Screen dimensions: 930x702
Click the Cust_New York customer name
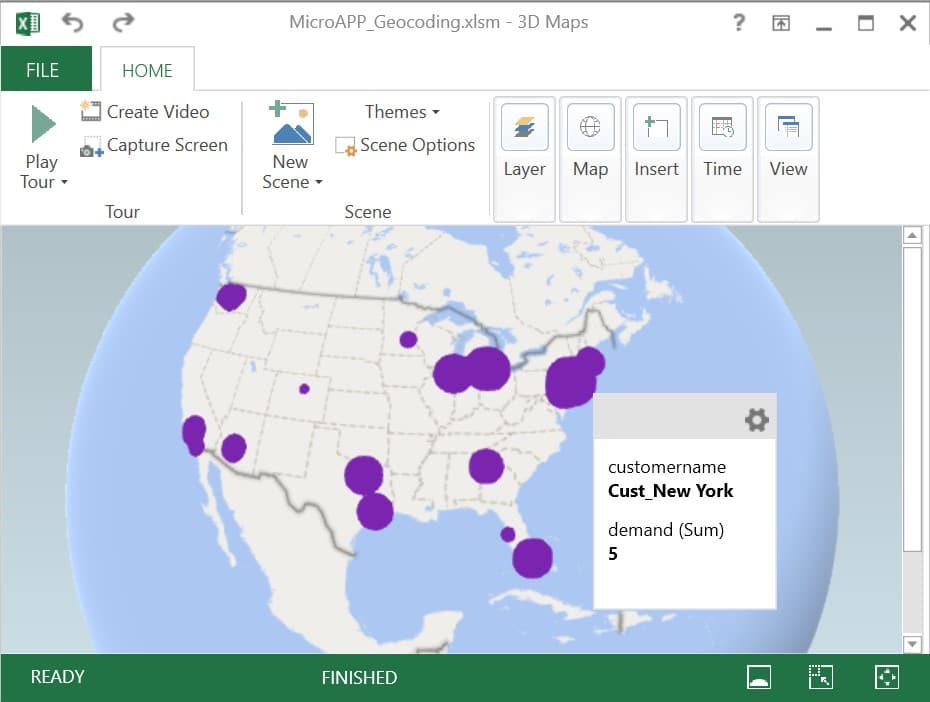point(670,491)
